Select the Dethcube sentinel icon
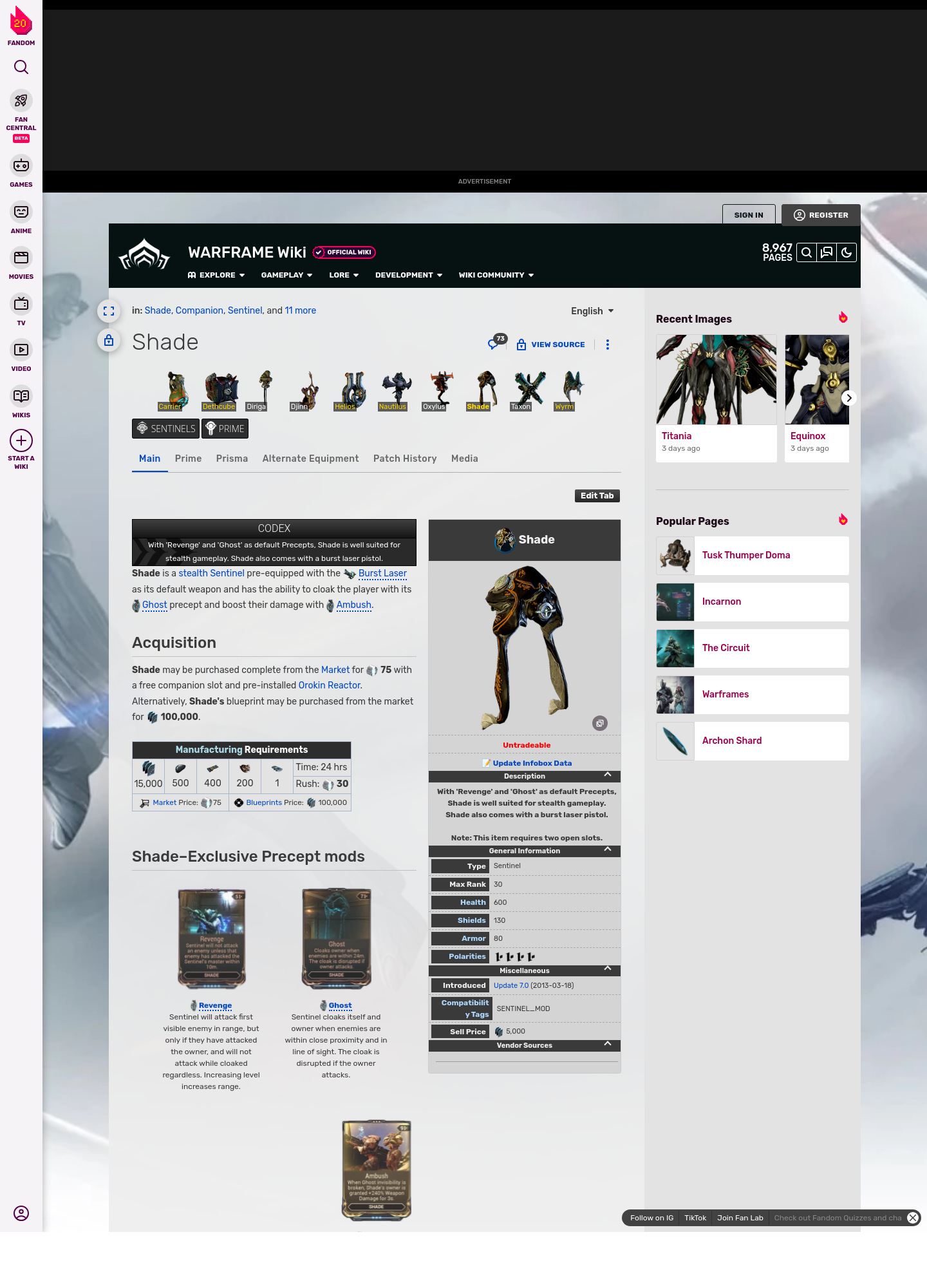 (221, 390)
